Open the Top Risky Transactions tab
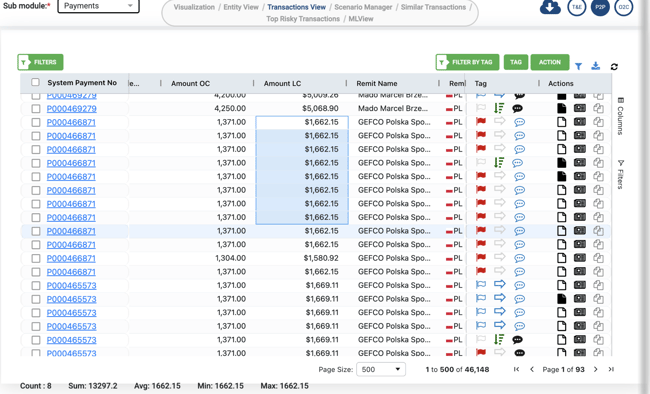 click(x=303, y=19)
